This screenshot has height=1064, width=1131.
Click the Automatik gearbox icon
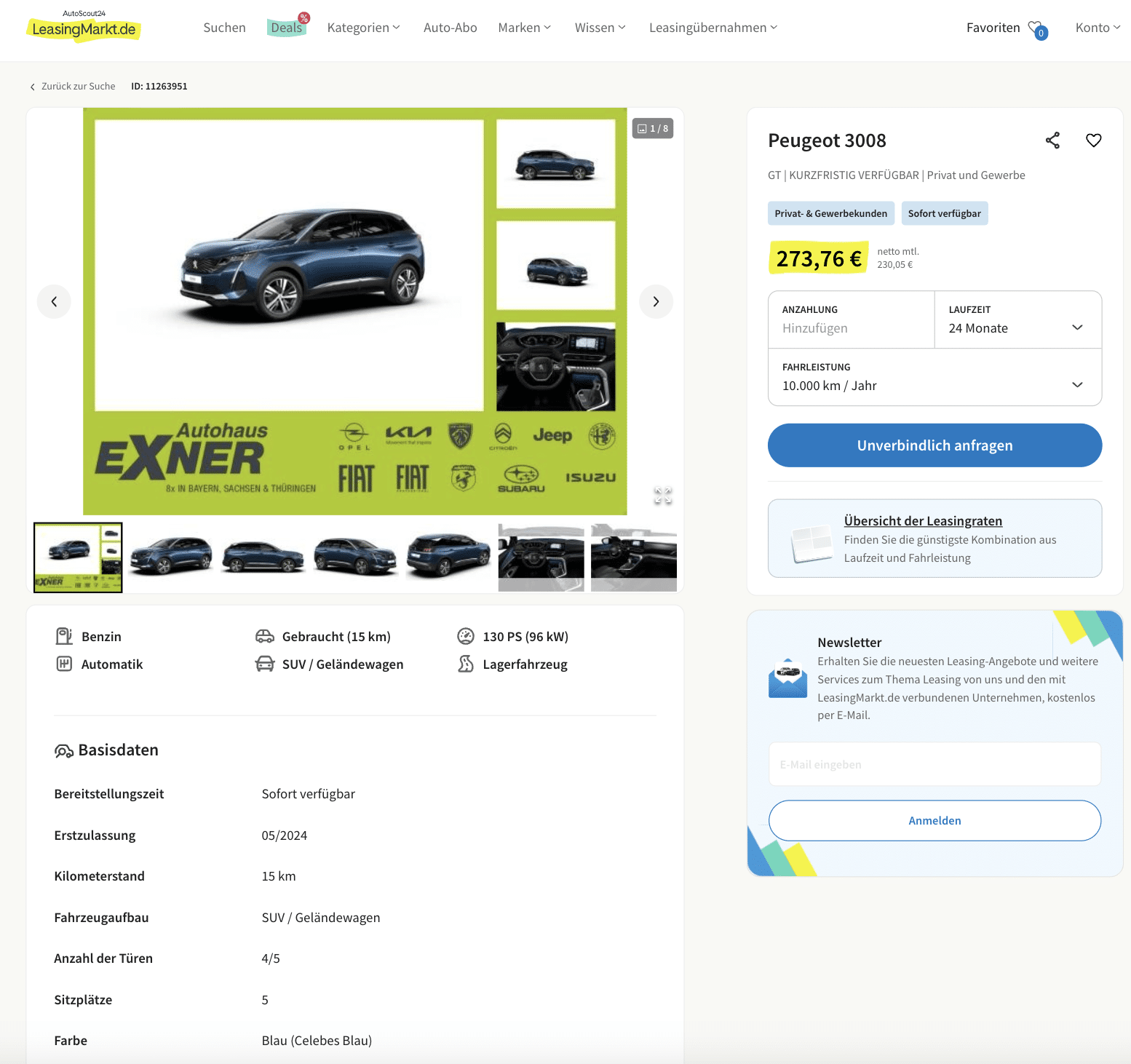coord(64,664)
